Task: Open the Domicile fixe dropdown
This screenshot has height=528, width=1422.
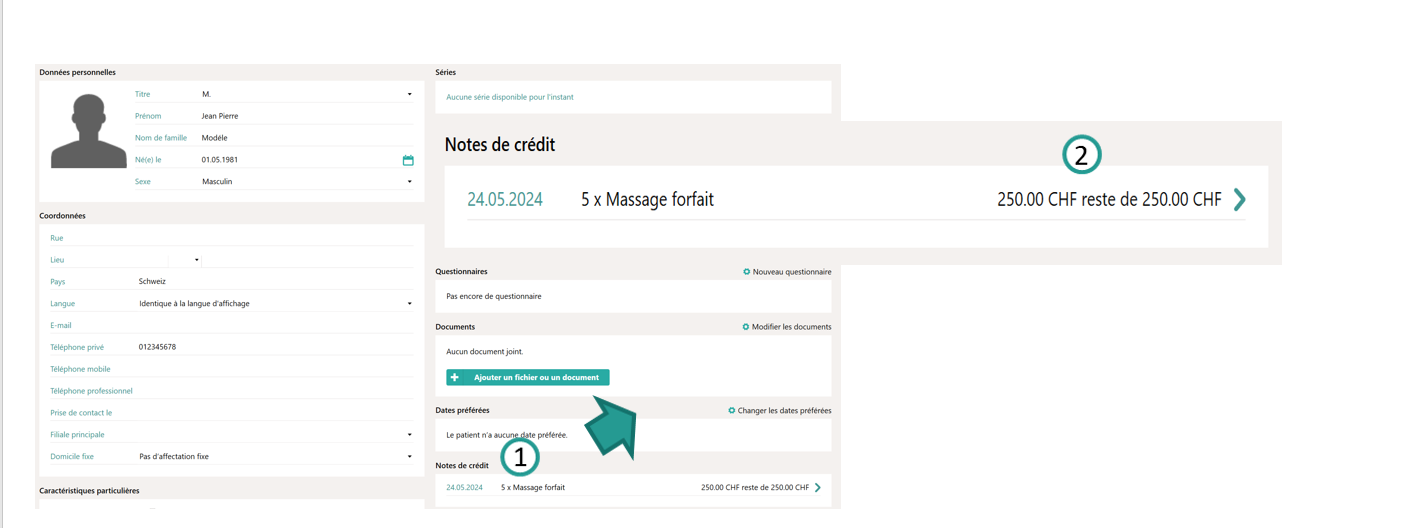Action: [x=409, y=457]
